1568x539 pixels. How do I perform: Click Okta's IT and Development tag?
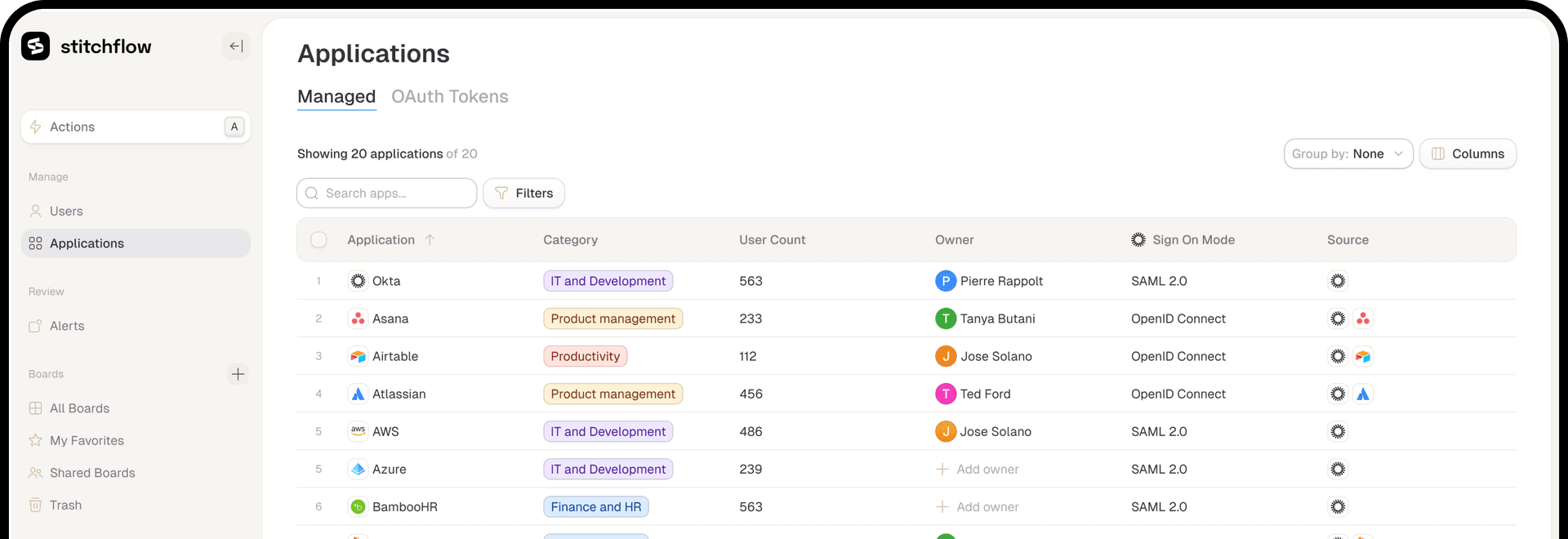pyautogui.click(x=608, y=281)
